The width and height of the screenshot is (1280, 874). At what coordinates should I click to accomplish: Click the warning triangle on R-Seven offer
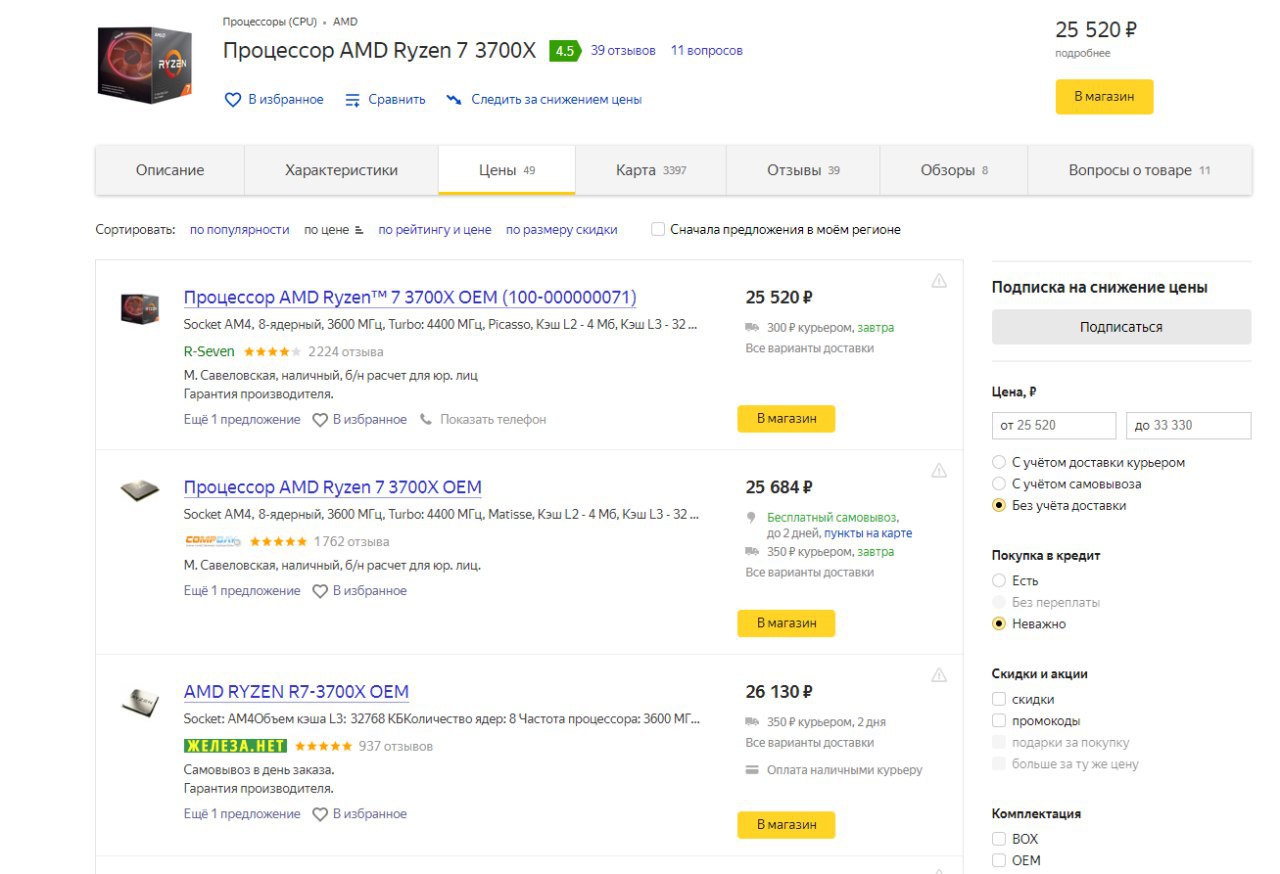click(939, 280)
